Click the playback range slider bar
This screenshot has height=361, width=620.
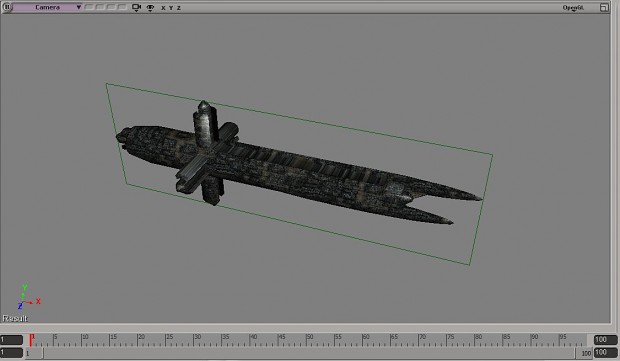point(309,353)
